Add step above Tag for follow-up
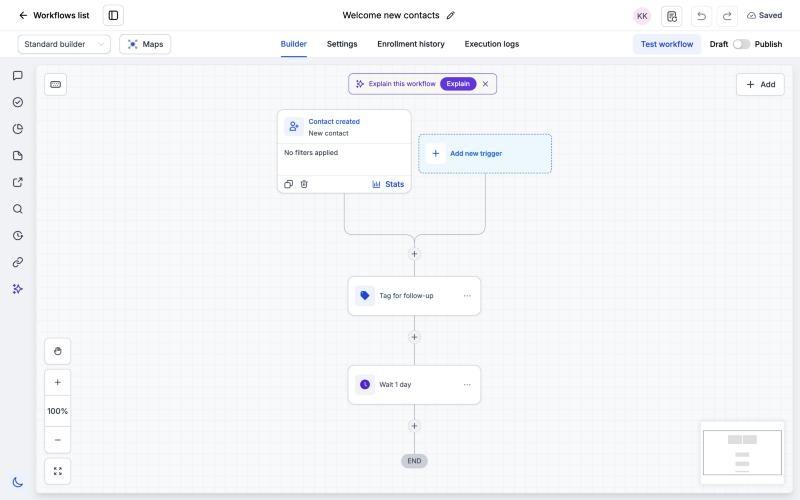The height and width of the screenshot is (500, 800). [414, 254]
